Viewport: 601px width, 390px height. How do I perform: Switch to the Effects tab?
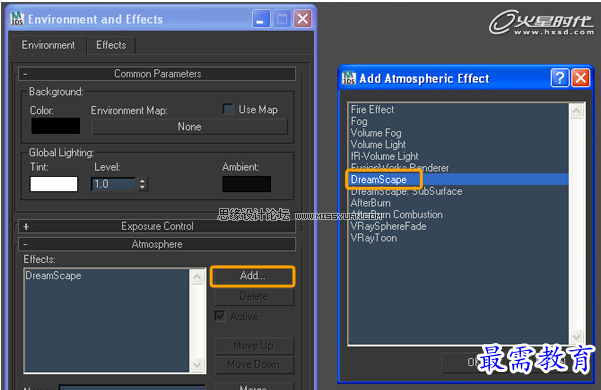tap(111, 45)
